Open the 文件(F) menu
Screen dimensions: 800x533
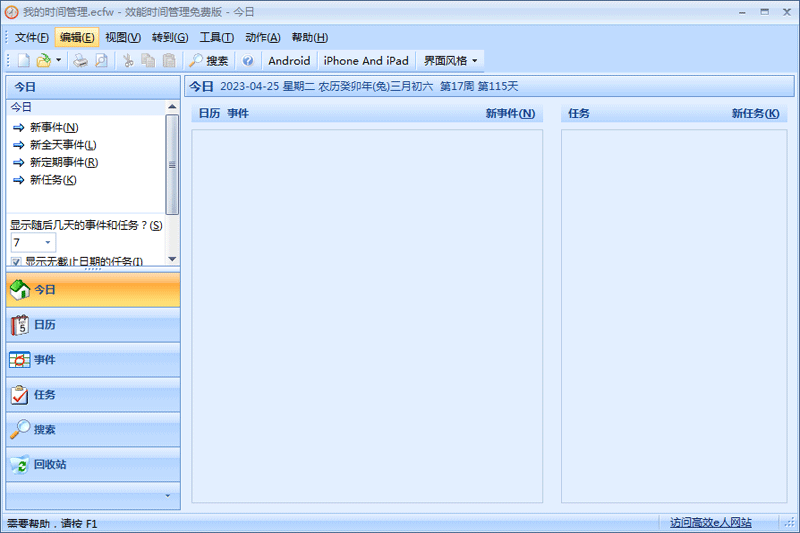32,37
